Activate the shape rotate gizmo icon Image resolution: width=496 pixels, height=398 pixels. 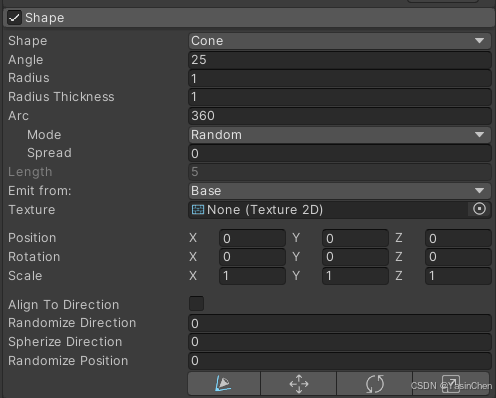click(x=375, y=384)
